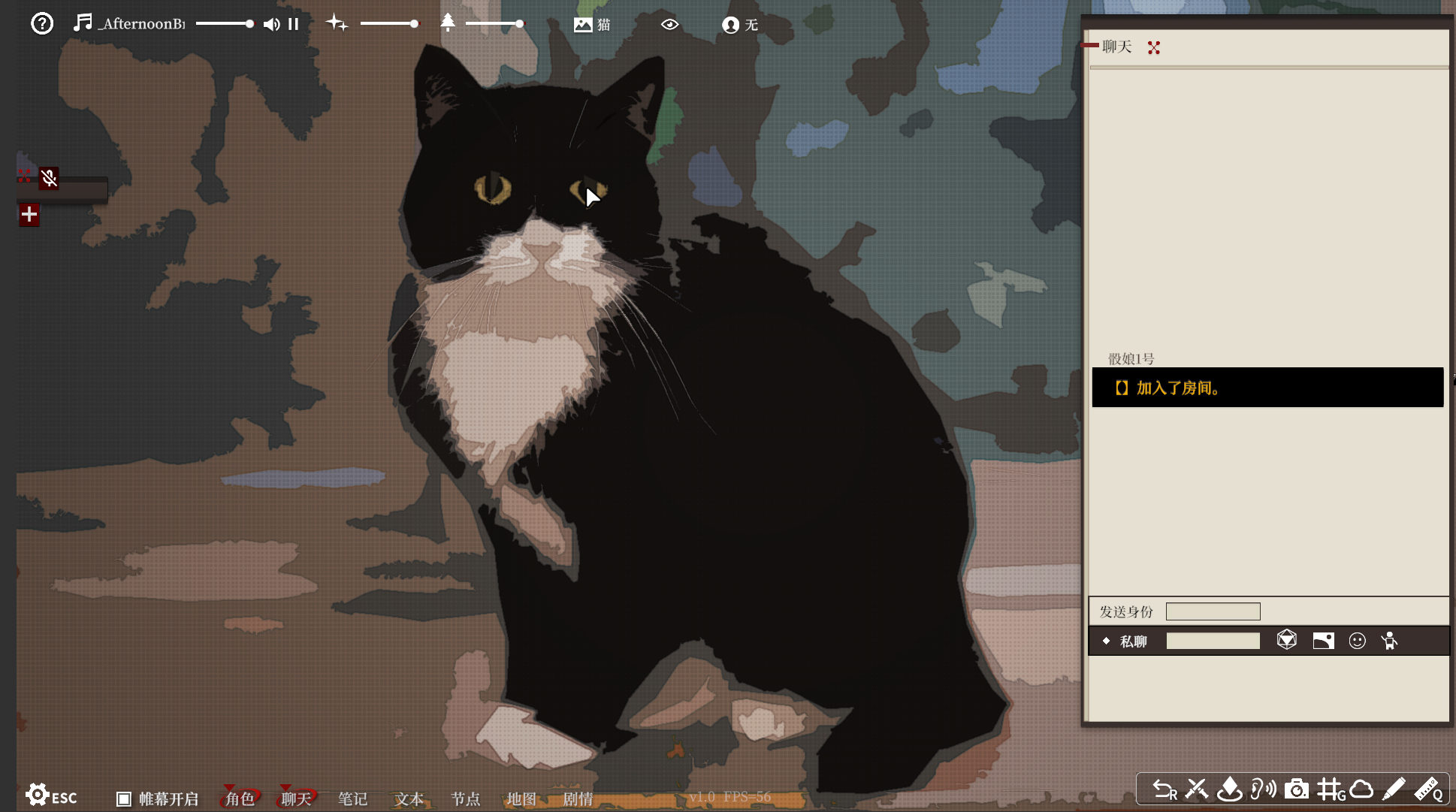Open the camera screenshot tool
Viewport: 1456px width, 812px height.
click(1296, 789)
